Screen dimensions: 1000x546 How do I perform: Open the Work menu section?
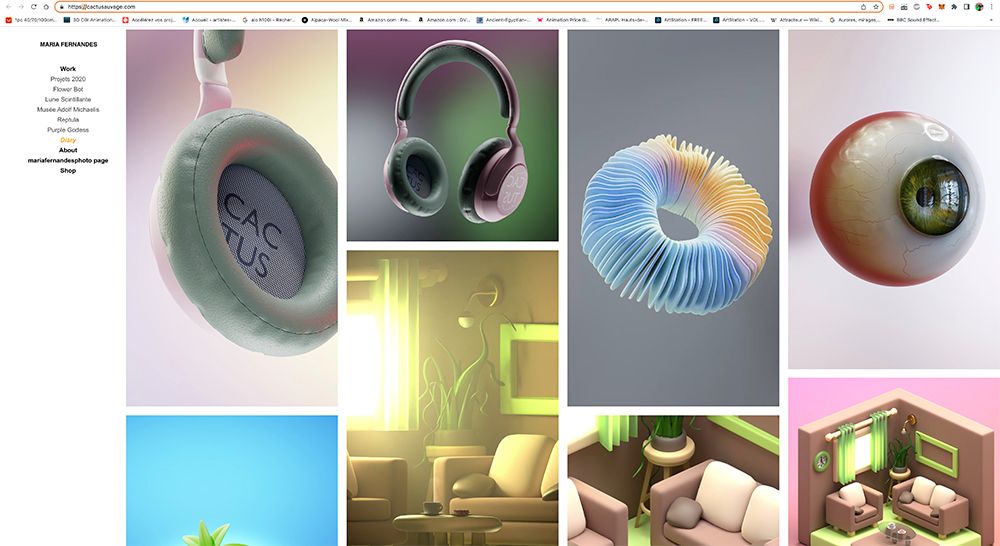coord(68,69)
